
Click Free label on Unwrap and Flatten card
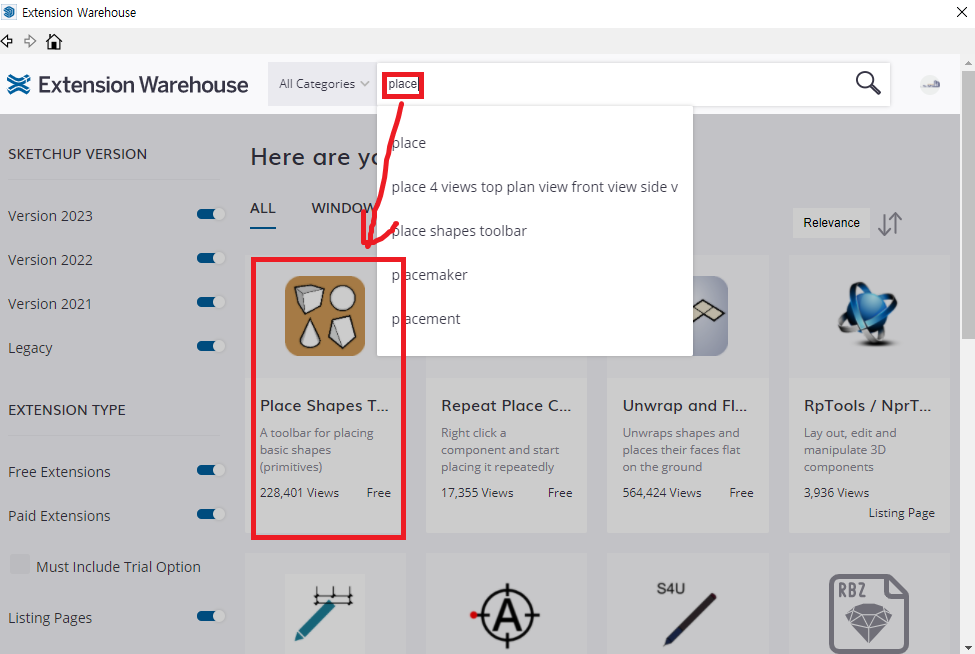(x=741, y=493)
